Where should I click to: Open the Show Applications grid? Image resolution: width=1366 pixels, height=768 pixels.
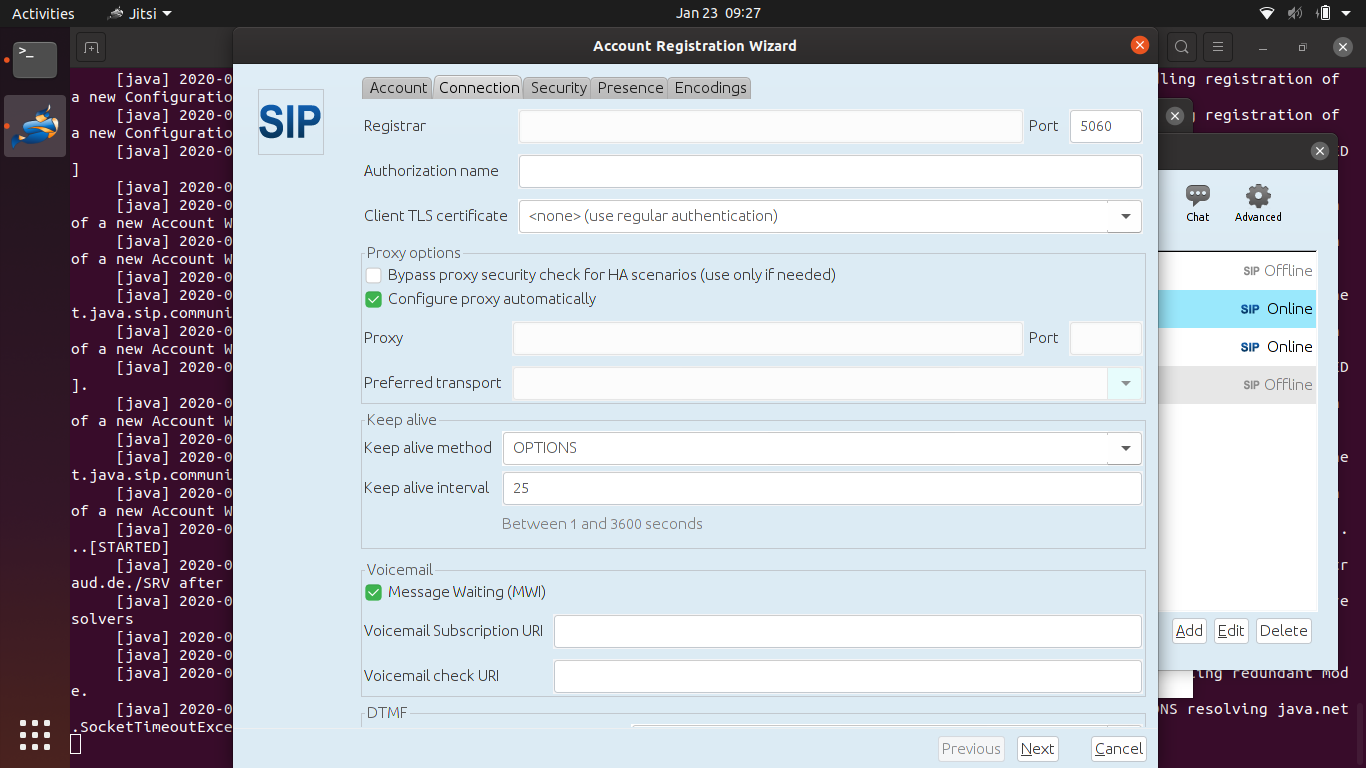click(x=34, y=736)
